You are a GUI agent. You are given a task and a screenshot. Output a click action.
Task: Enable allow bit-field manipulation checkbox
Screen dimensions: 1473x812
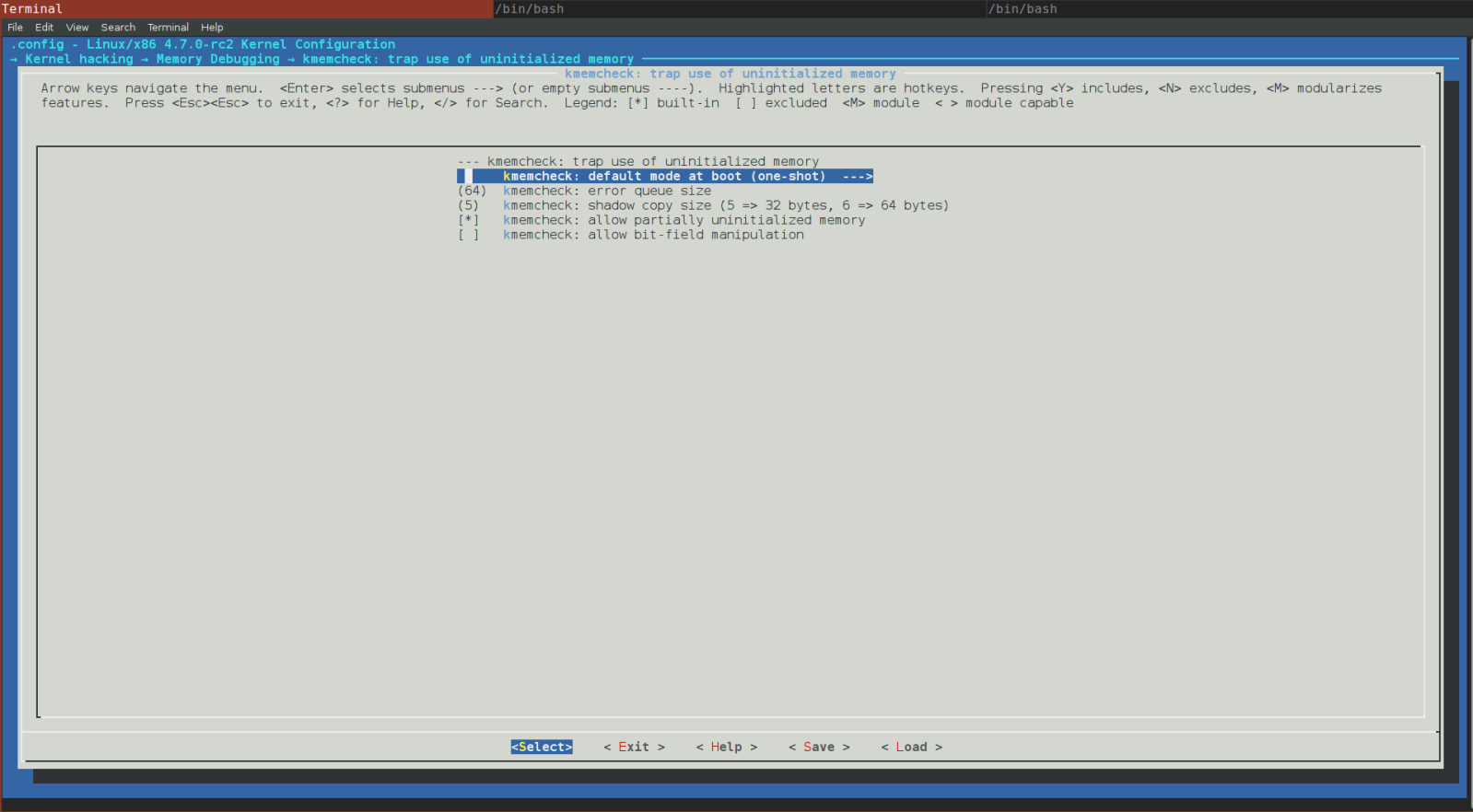pos(469,236)
